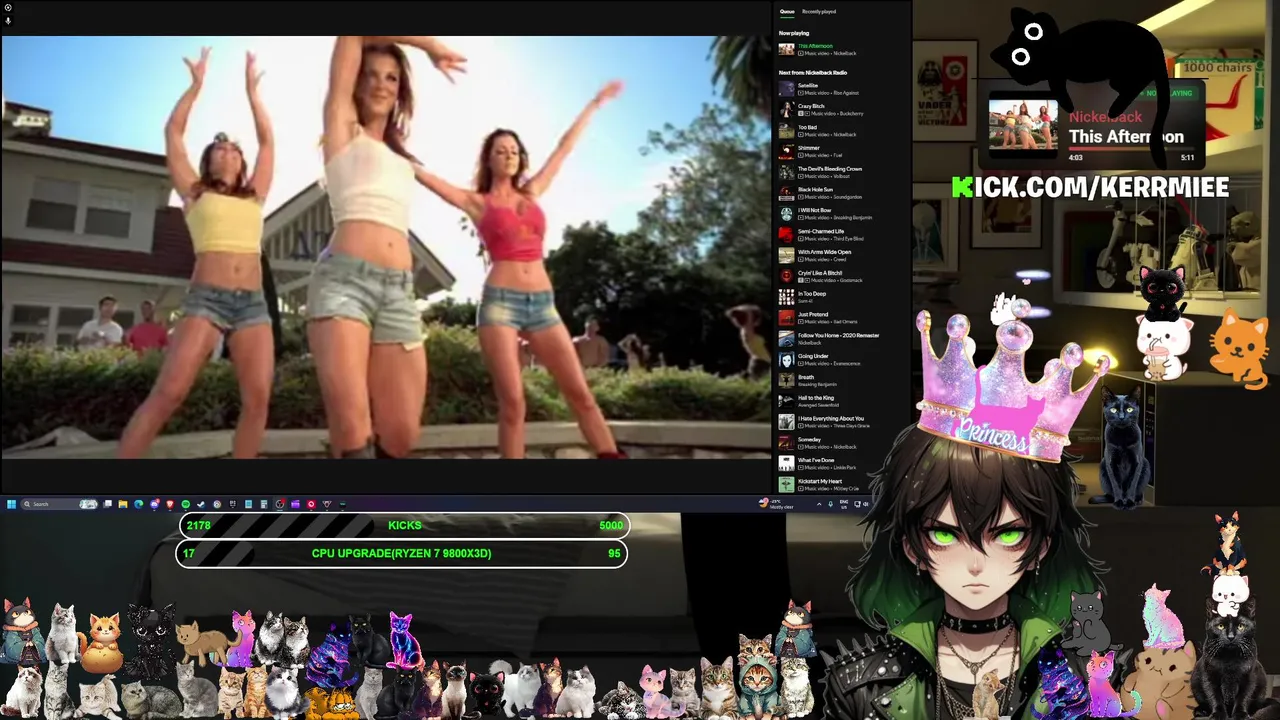The width and height of the screenshot is (1280, 720).
Task: Open Brave browser from the taskbar
Action: 170,504
